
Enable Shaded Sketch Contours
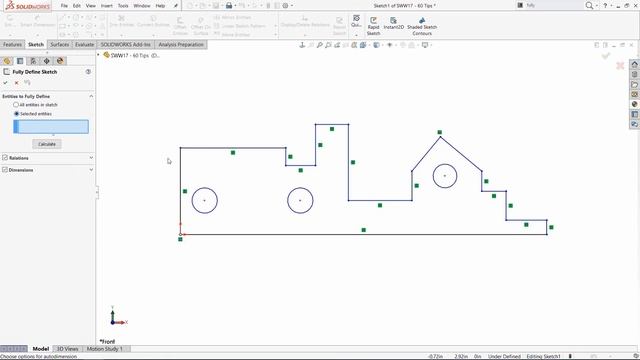(422, 26)
